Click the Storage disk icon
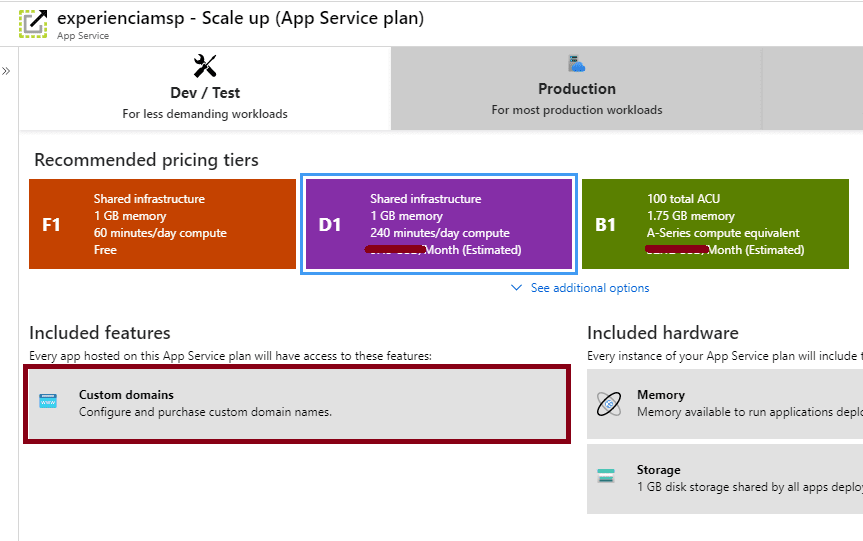Screen dimensions: 863x541 pos(606,476)
